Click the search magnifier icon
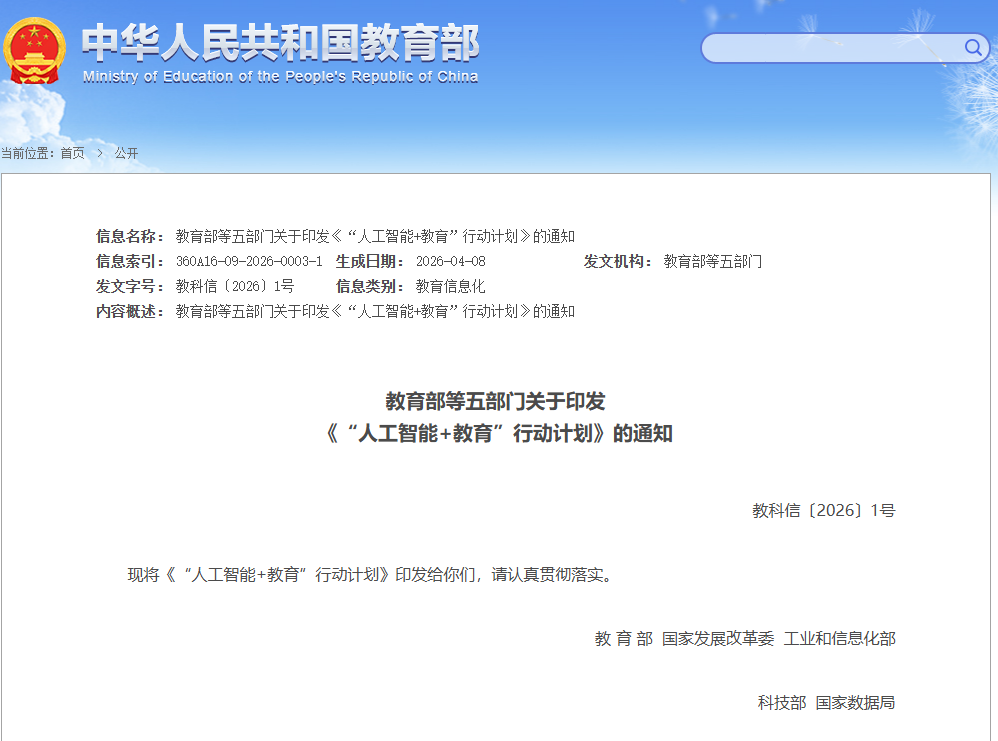 click(x=973, y=47)
